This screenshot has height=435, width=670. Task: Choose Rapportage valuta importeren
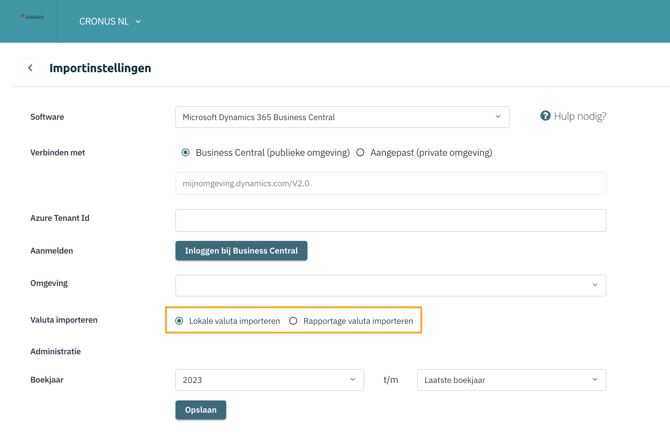pyautogui.click(x=293, y=321)
